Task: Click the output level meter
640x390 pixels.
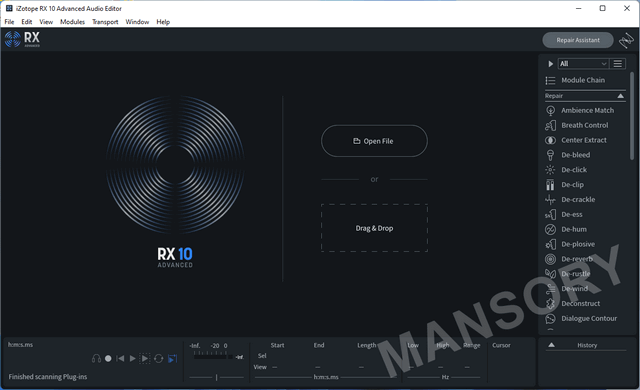Action: [213, 356]
